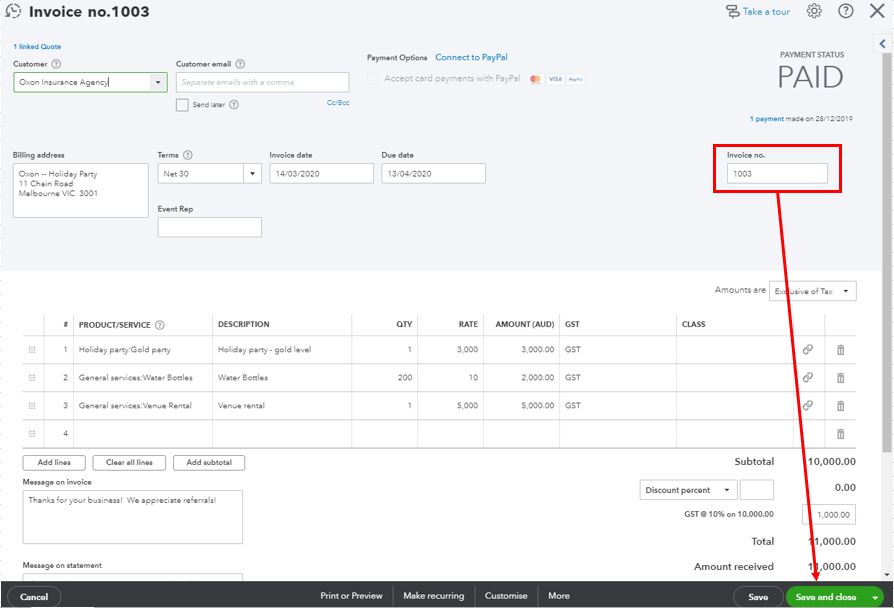
Task: Open the More menu in footer
Action: (558, 596)
